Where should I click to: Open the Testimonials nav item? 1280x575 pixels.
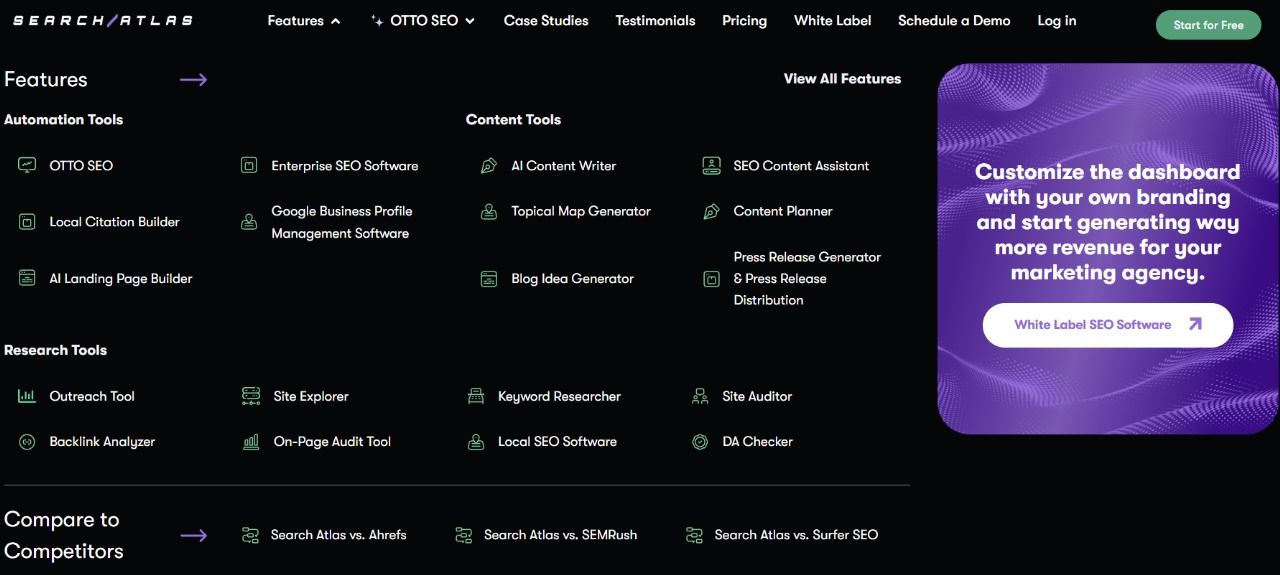(x=655, y=20)
